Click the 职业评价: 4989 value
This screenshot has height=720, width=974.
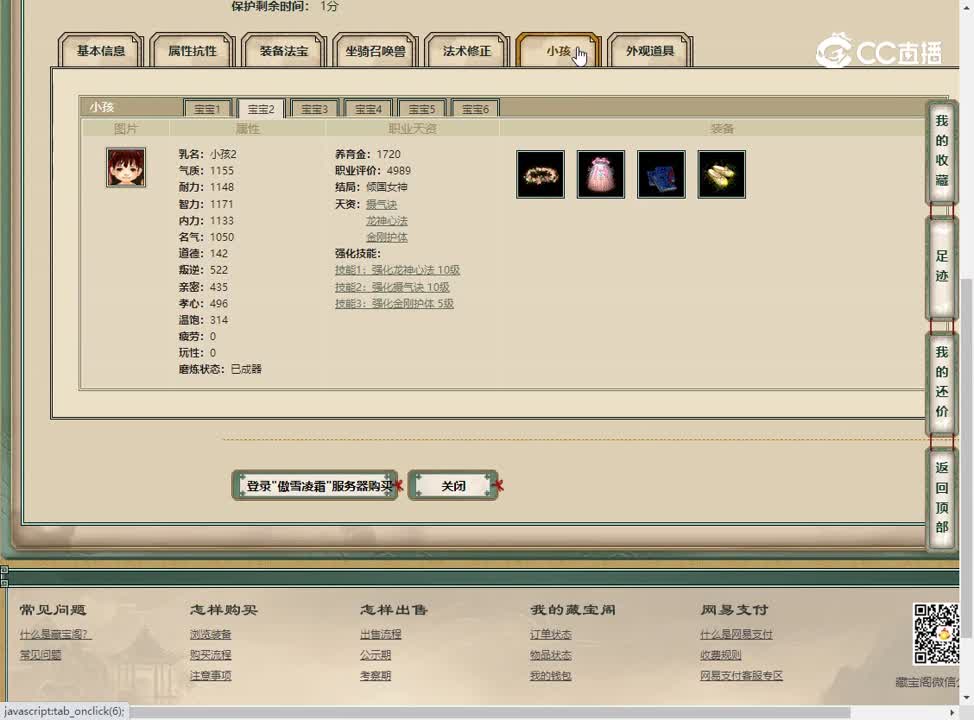click(373, 171)
